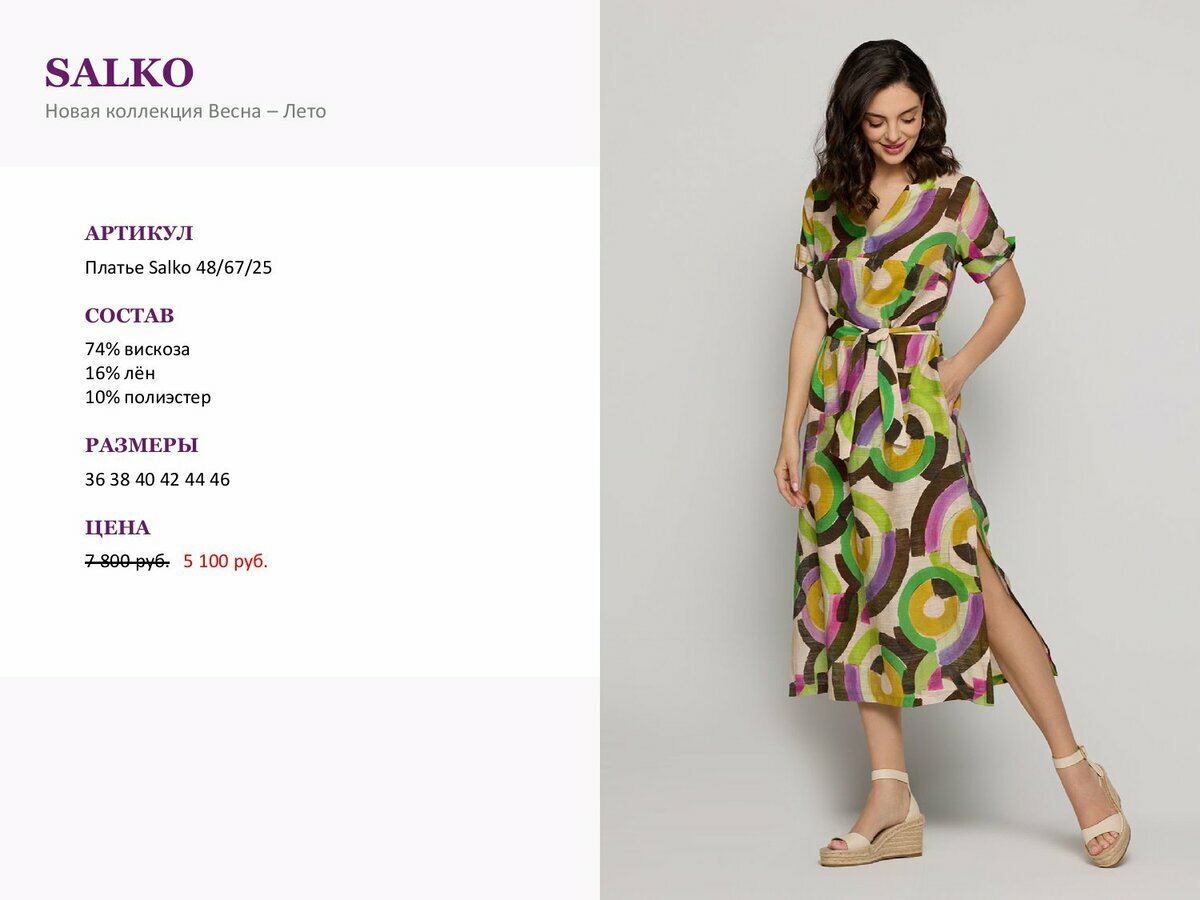
Task: Click the model's dress photo
Action: click(900, 450)
